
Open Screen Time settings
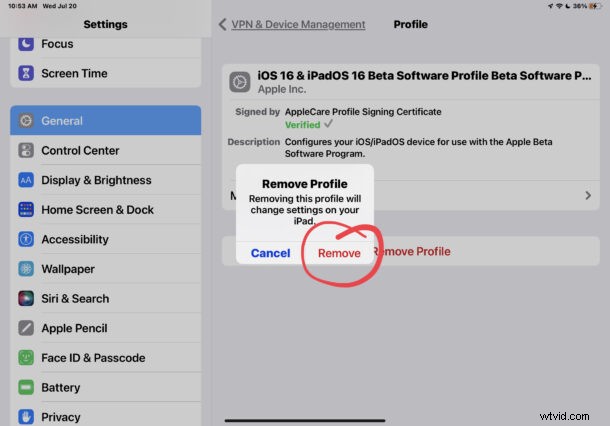pos(106,73)
